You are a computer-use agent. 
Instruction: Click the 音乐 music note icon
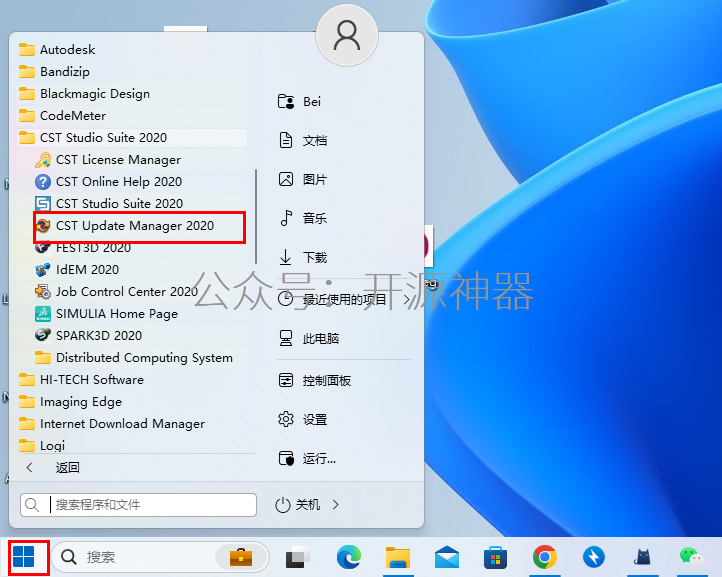286,218
